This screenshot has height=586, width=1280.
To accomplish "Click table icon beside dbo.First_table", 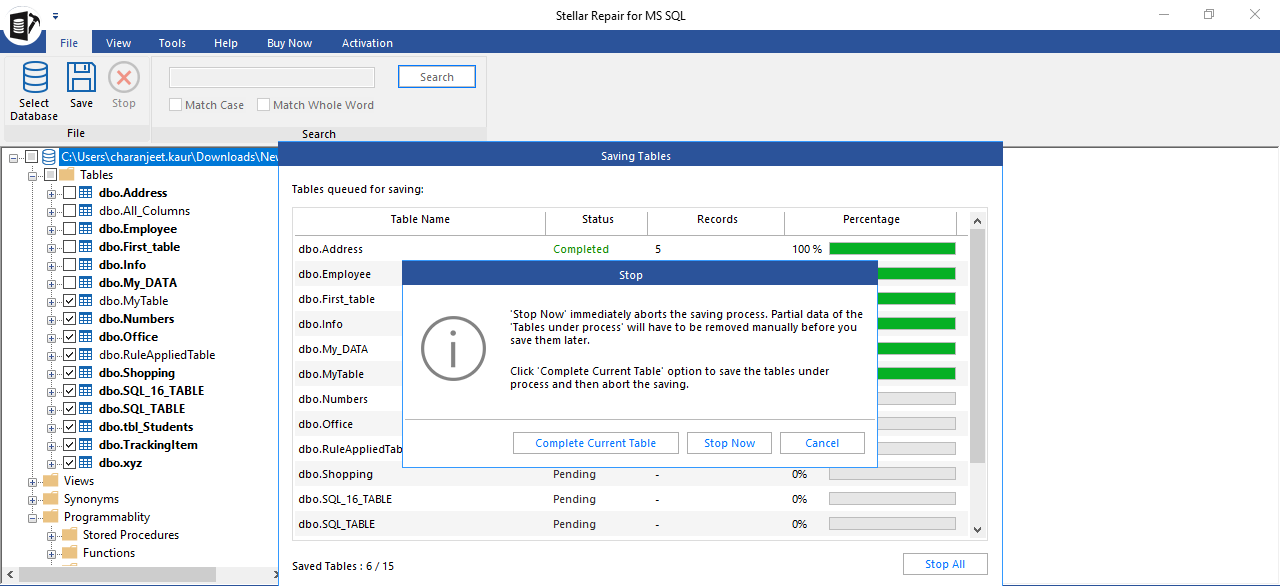I will 86,247.
